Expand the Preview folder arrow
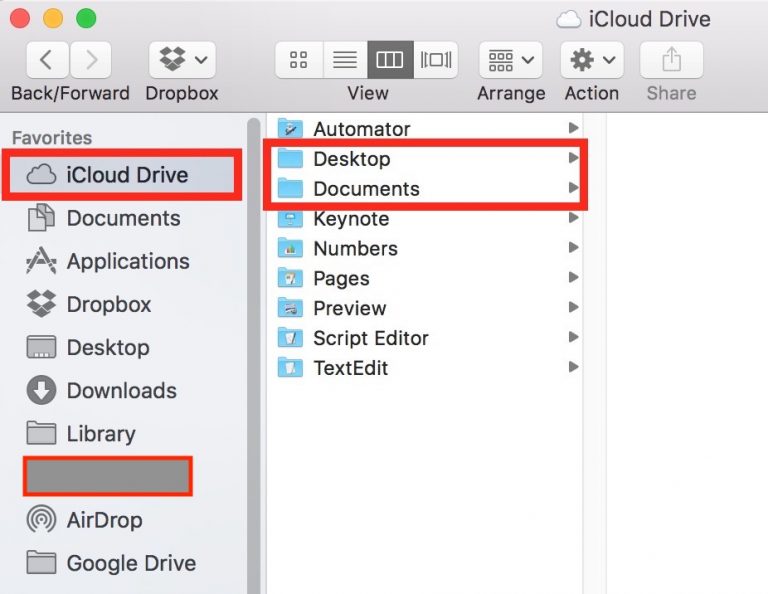The image size is (768, 594). [574, 307]
